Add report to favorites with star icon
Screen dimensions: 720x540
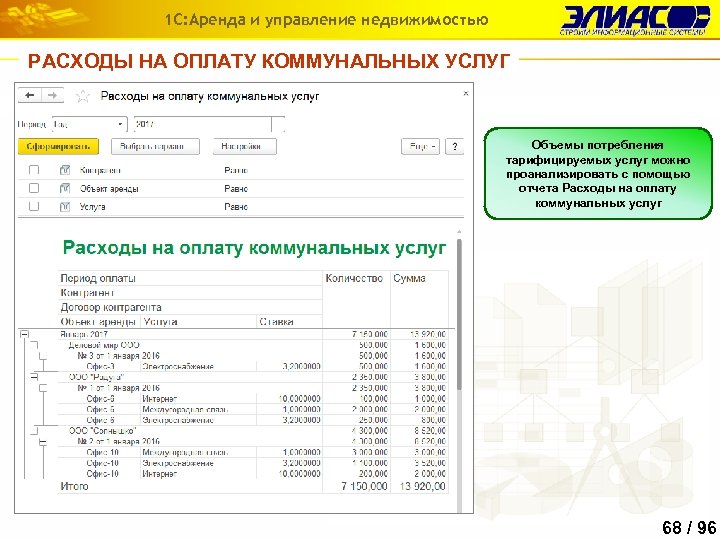point(83,96)
